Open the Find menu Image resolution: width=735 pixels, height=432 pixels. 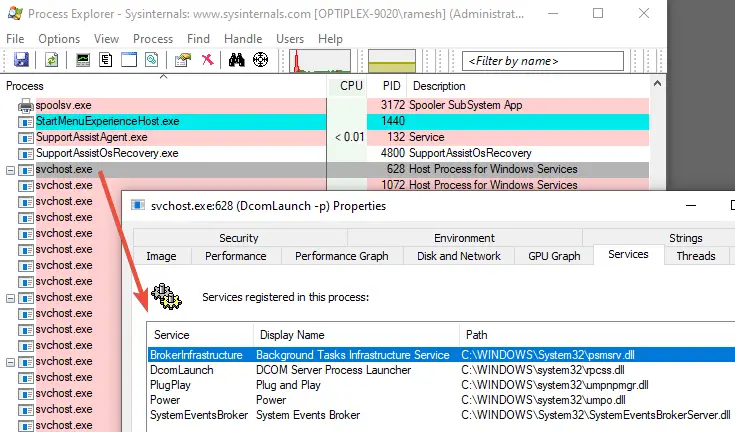pyautogui.click(x=198, y=39)
